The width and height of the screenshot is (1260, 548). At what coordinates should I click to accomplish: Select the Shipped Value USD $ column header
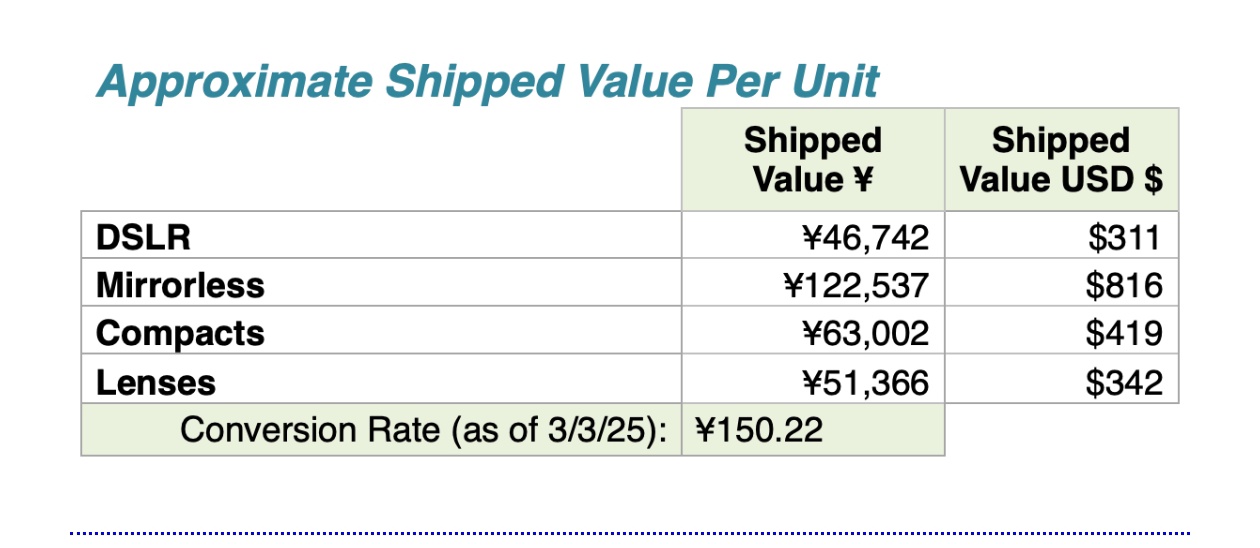(x=1061, y=160)
